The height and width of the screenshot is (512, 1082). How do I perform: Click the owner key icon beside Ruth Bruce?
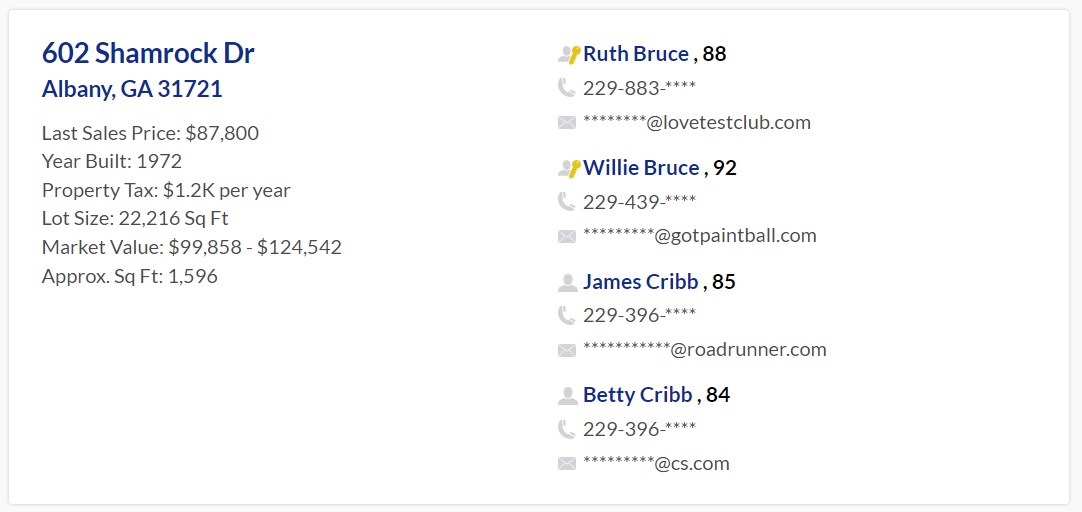569,55
